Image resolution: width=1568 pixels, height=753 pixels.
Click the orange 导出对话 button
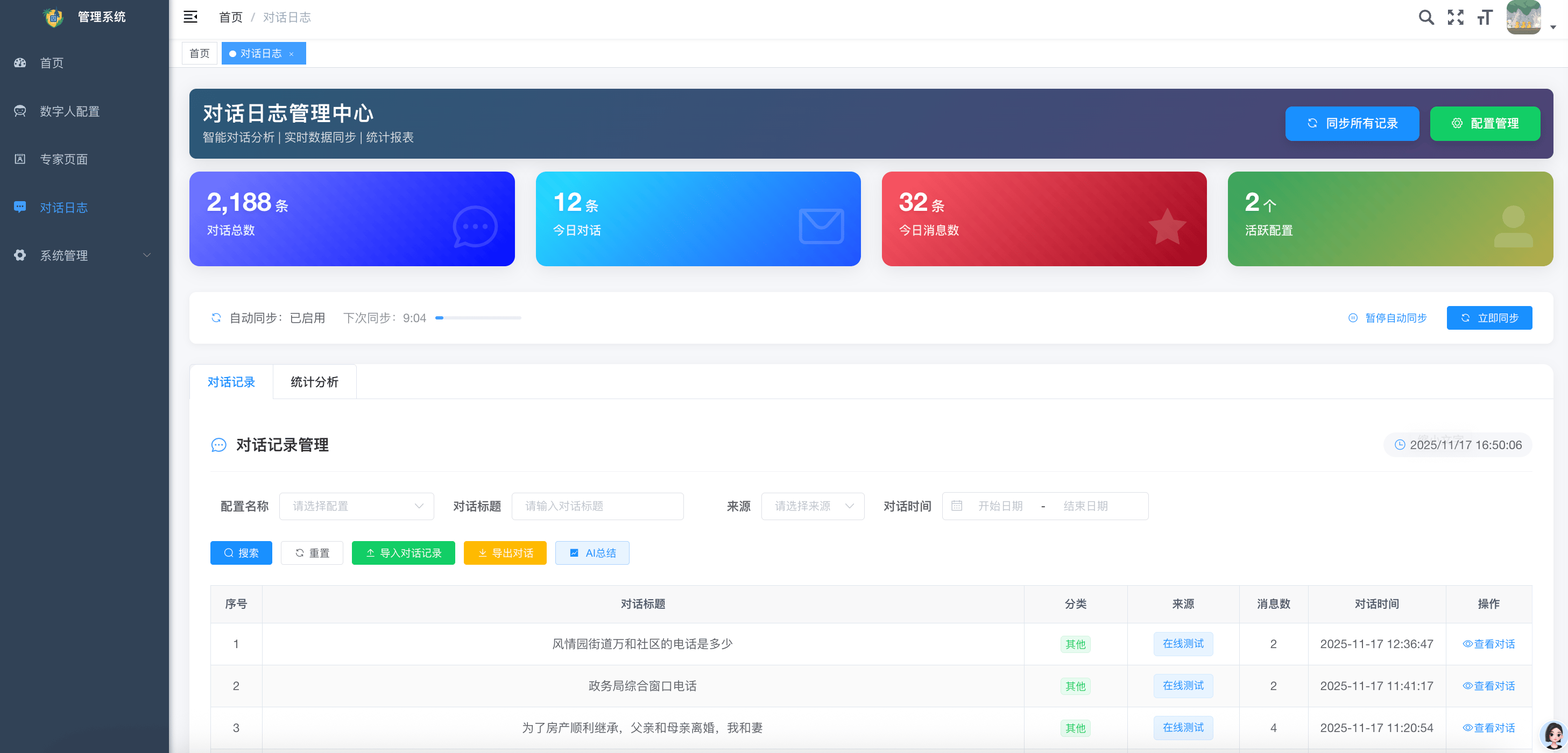coord(505,553)
